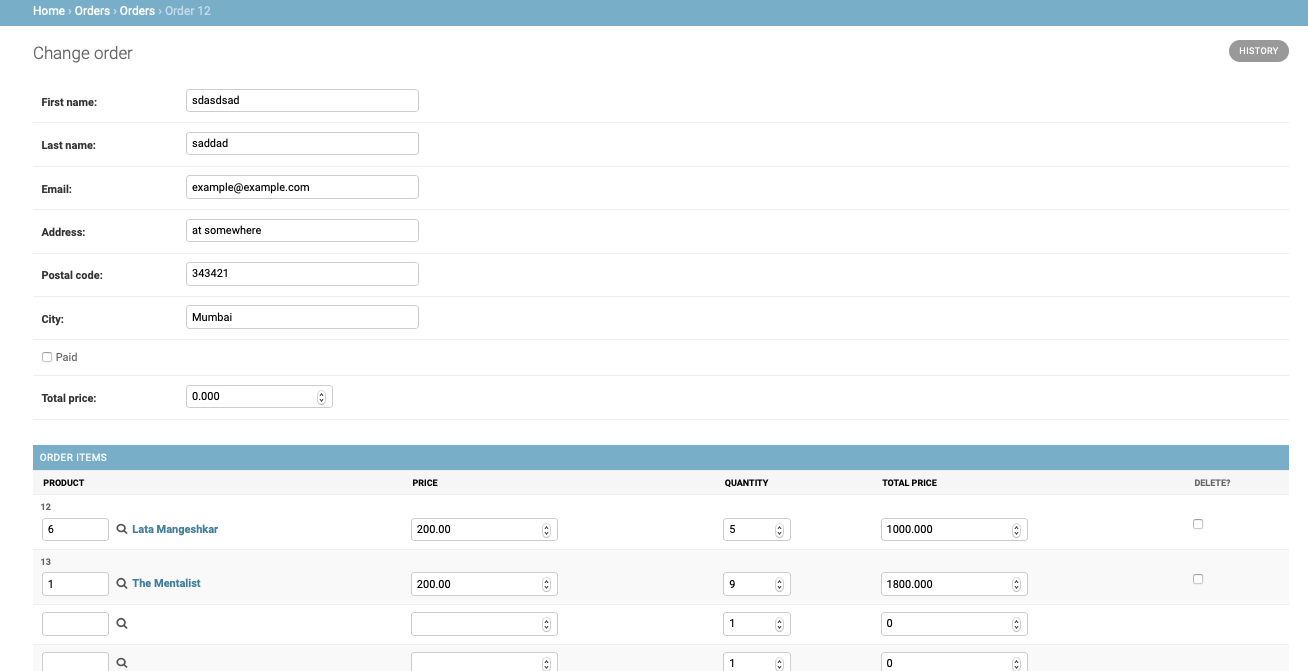1308x671 pixels.
Task: Click quantity stepper showing 9
Action: pyautogui.click(x=779, y=584)
